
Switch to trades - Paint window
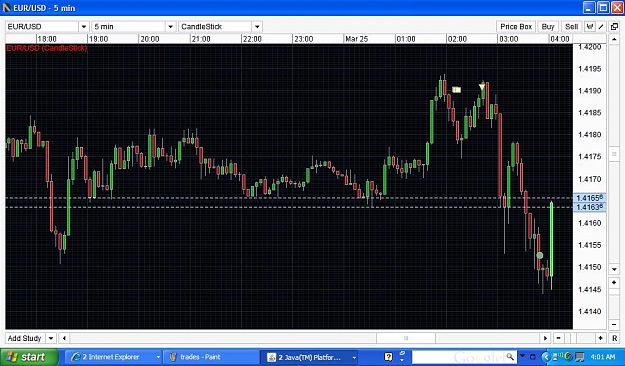(210, 357)
